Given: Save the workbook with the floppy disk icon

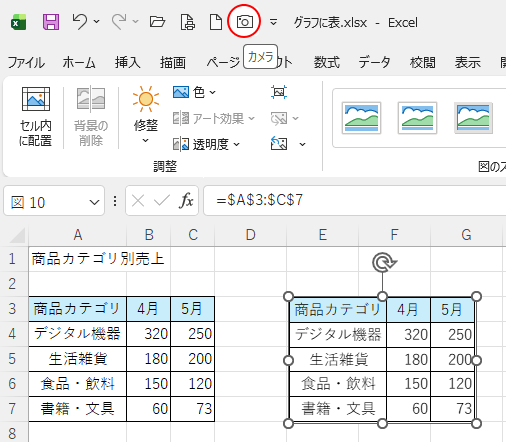Looking at the screenshot, I should pos(51,22).
